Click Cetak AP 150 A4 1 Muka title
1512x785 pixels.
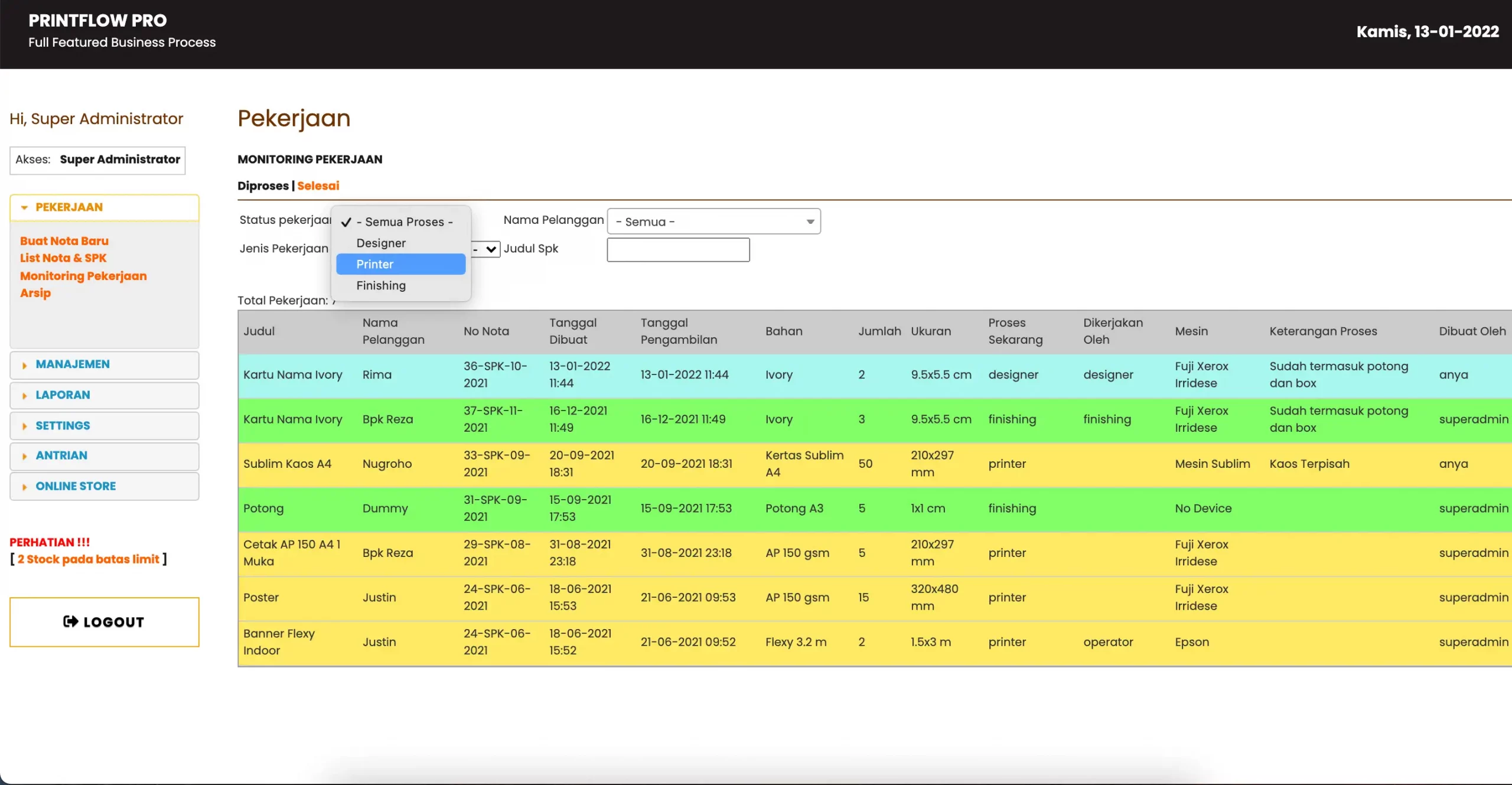click(x=292, y=553)
